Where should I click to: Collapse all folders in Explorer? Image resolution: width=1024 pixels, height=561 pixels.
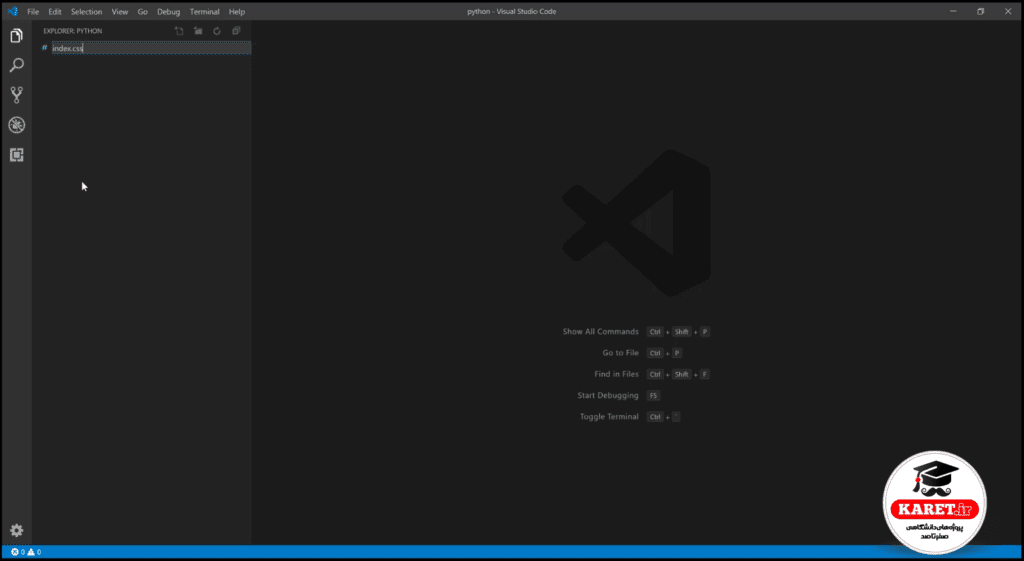[236, 31]
